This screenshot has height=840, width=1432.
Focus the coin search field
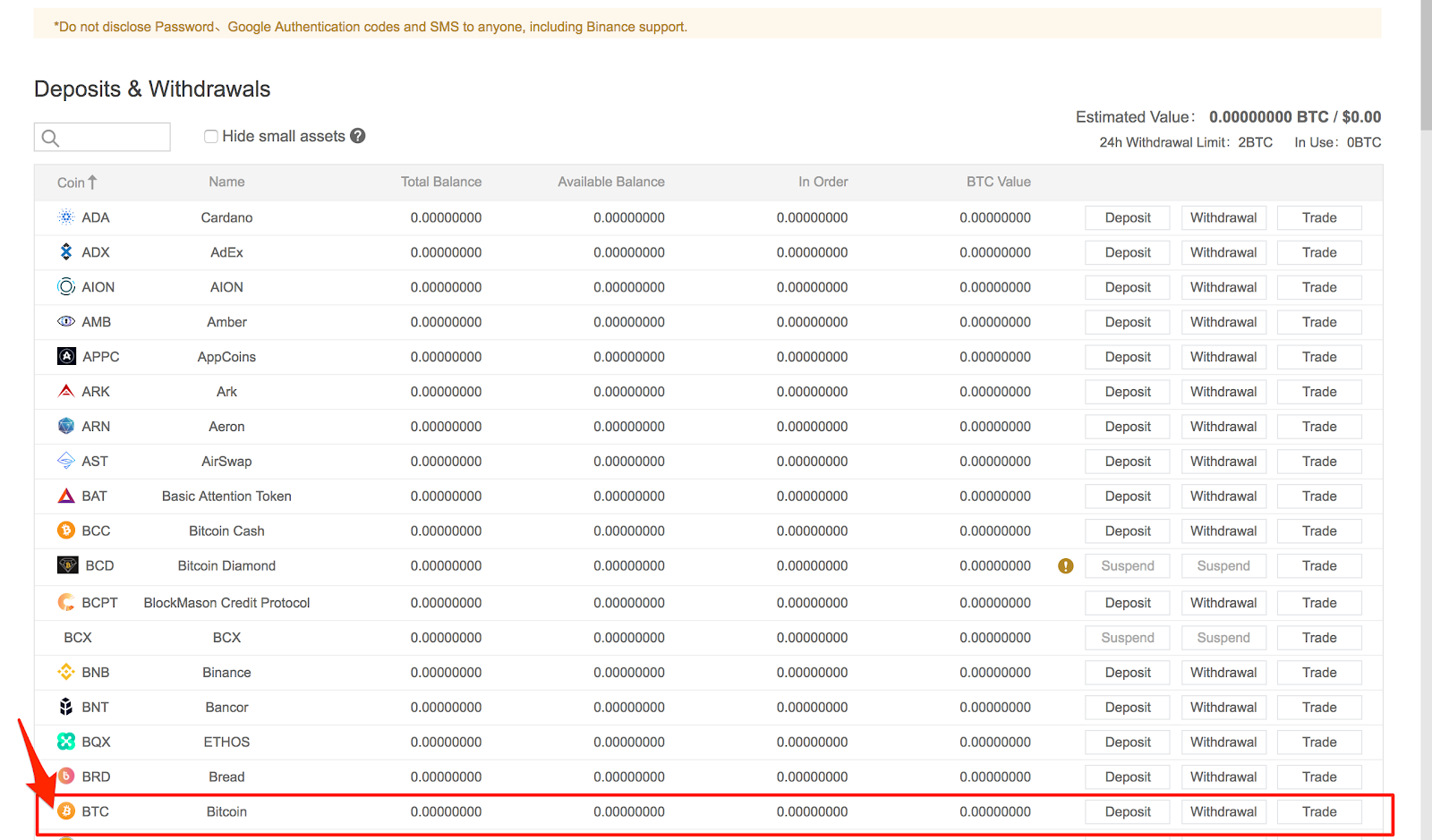coord(102,137)
